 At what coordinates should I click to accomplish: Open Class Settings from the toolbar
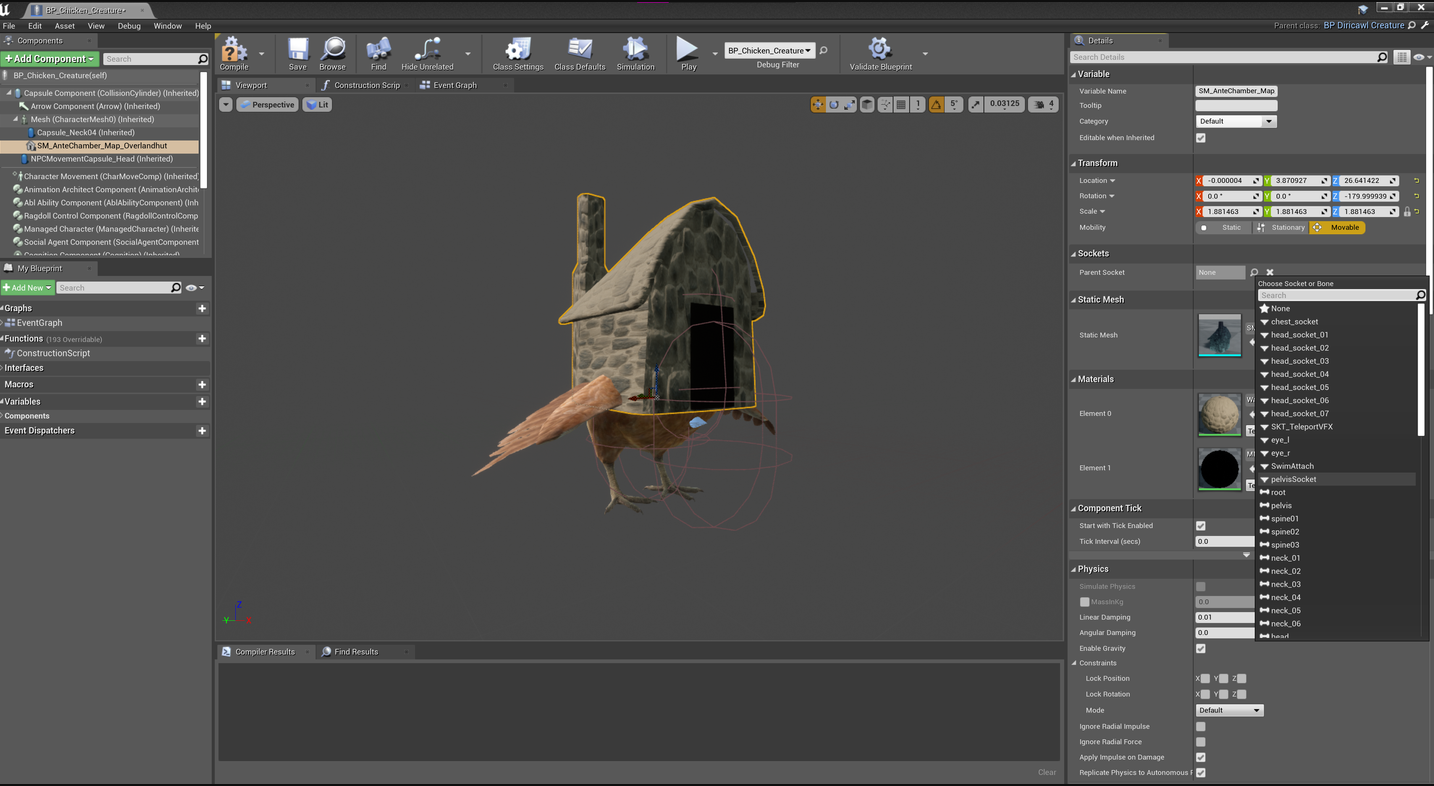coord(518,52)
